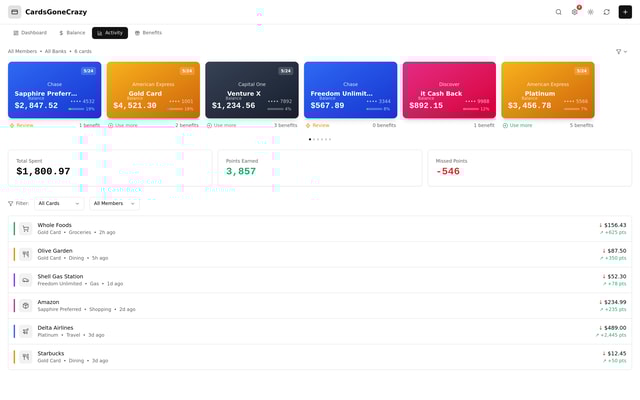Image resolution: width=640 pixels, height=400 pixels.
Task: Click Amazon package box icon
Action: pos(25,306)
